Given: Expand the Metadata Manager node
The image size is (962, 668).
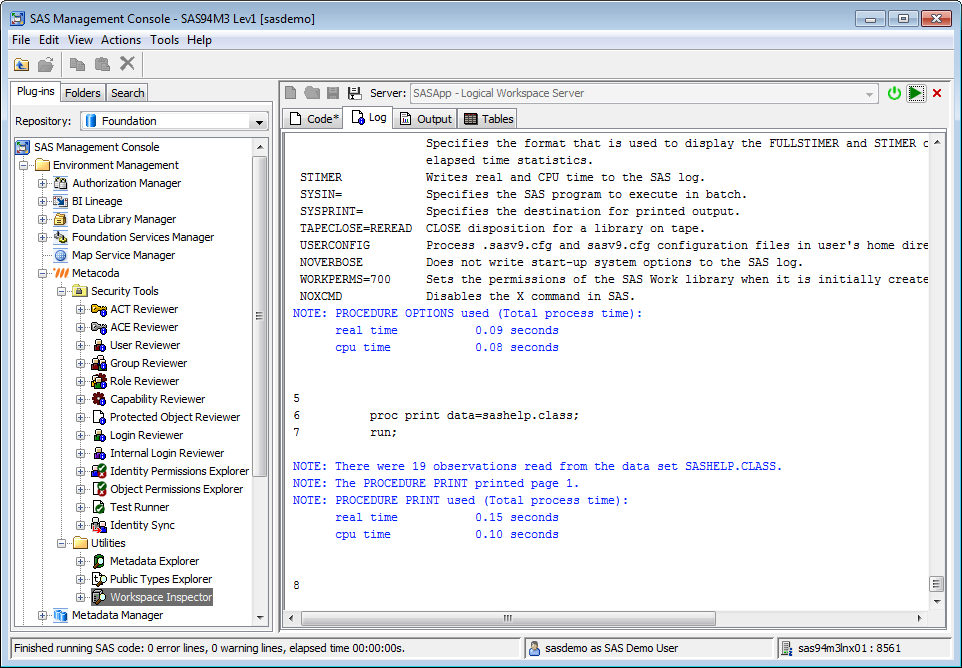Looking at the screenshot, I should click(42, 615).
